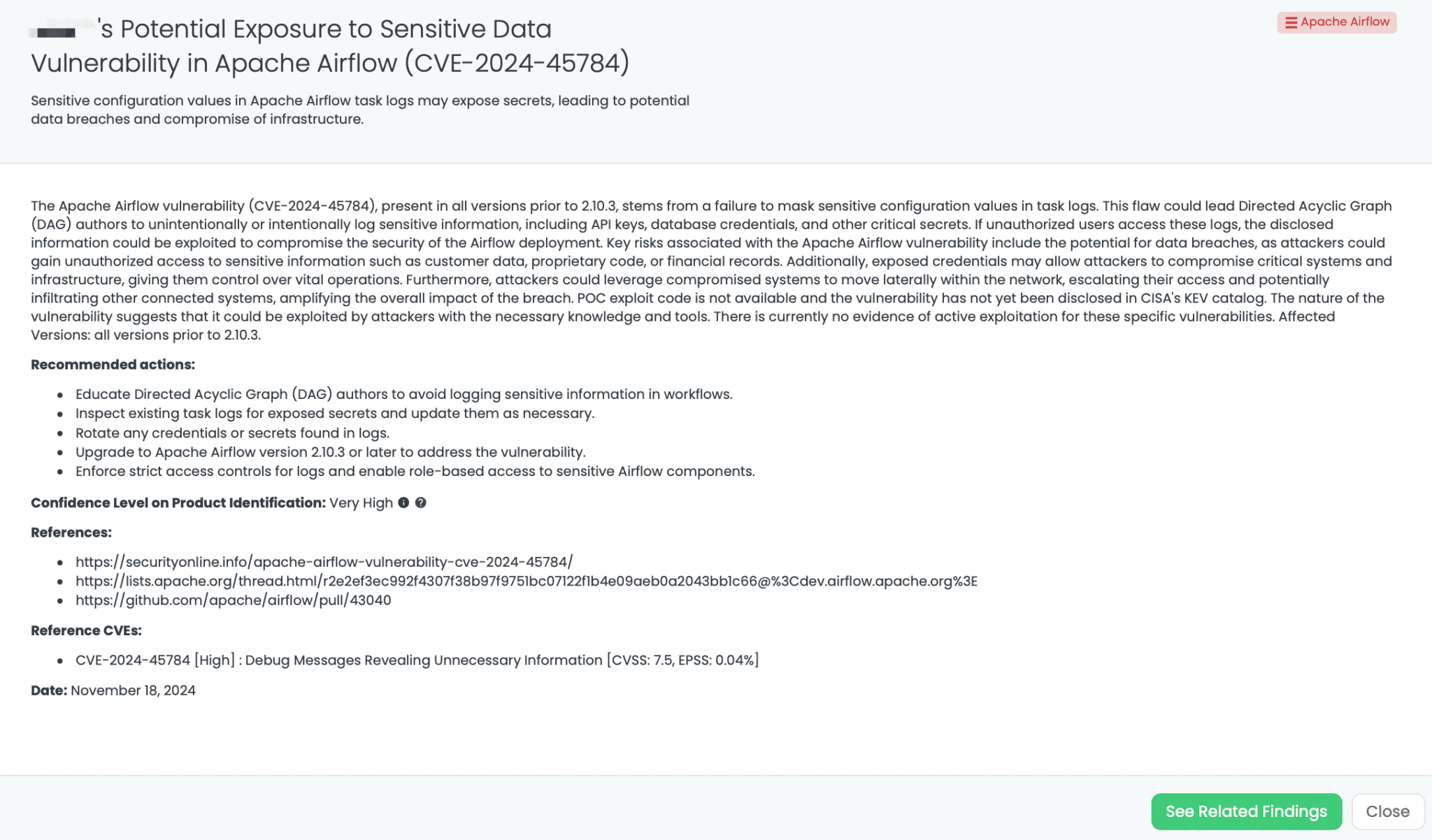
Task: Click the info icon beside Very High confidence
Action: click(404, 502)
